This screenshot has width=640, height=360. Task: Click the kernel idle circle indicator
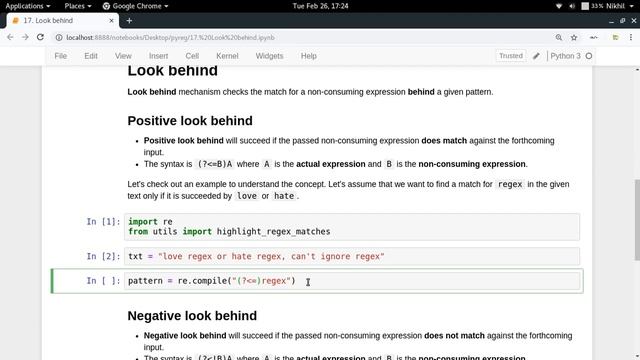coord(589,56)
